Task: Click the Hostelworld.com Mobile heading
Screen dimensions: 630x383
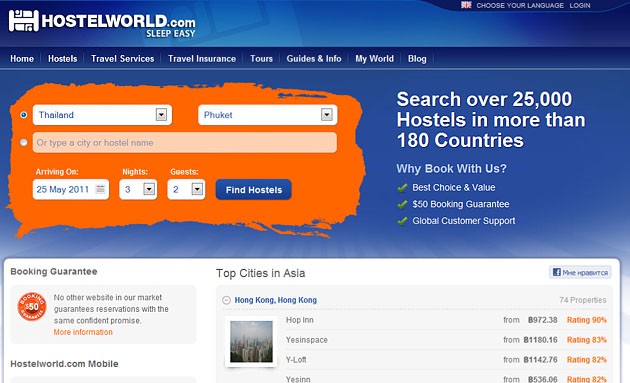Action: (64, 364)
